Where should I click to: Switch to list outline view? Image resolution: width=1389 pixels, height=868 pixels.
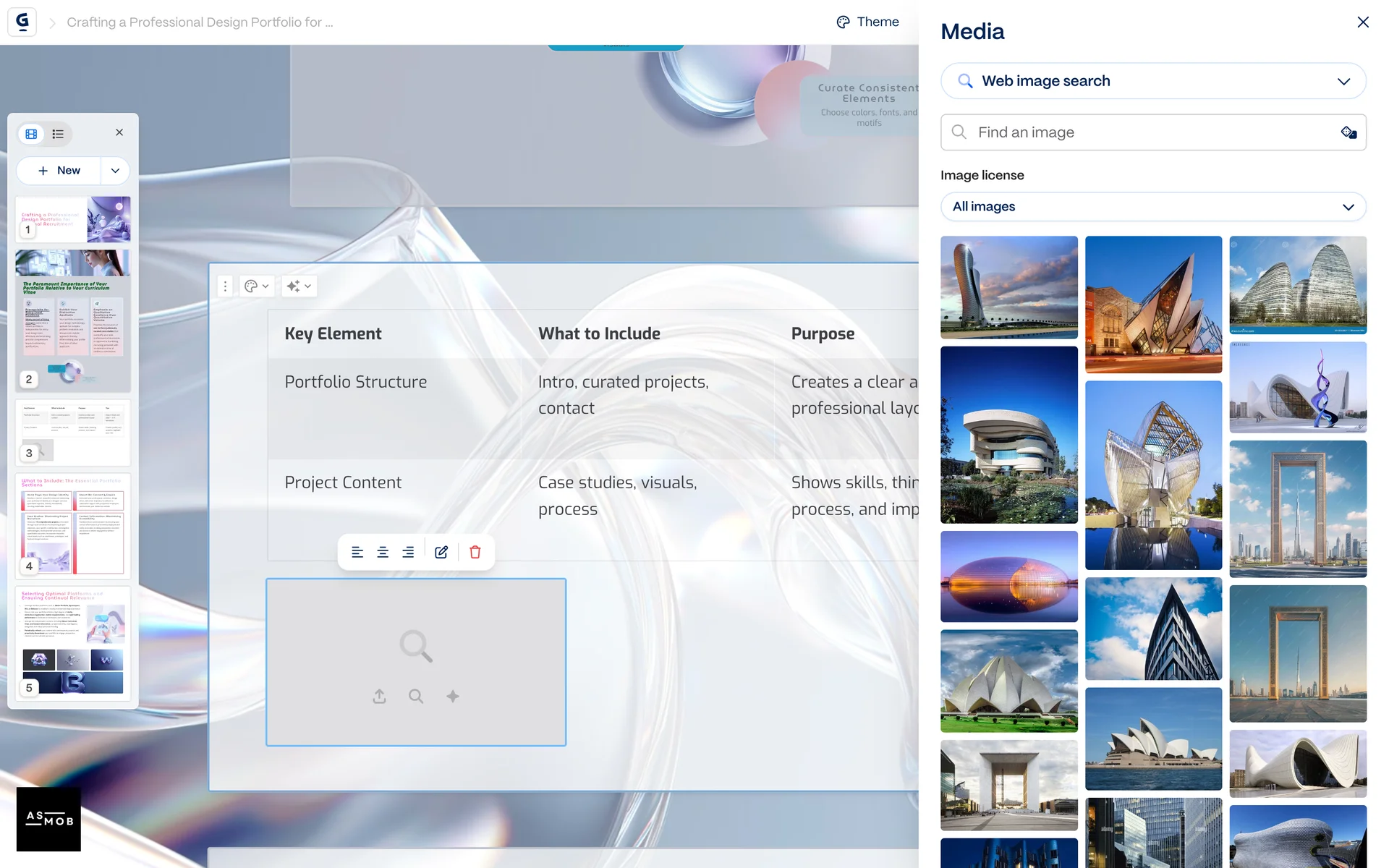(58, 134)
